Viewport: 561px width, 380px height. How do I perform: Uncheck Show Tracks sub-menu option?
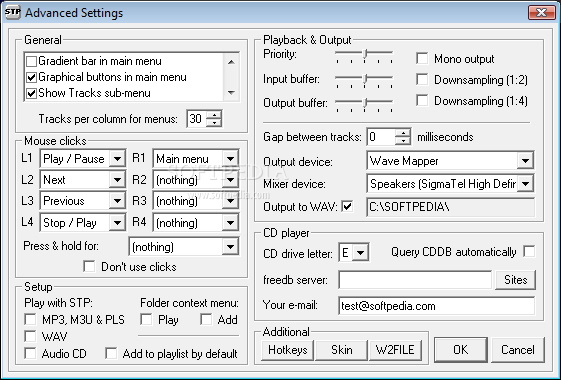coord(31,93)
